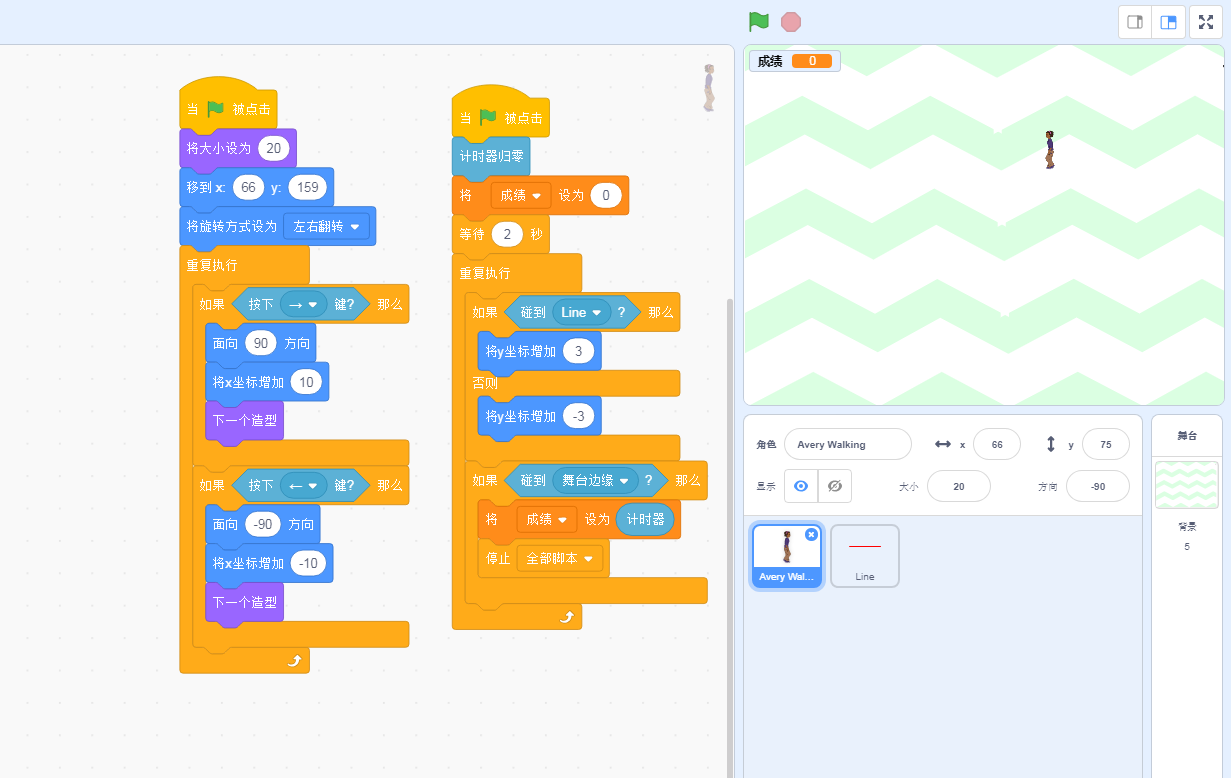Switch to small stage layout
This screenshot has height=778, width=1231.
(x=1135, y=22)
